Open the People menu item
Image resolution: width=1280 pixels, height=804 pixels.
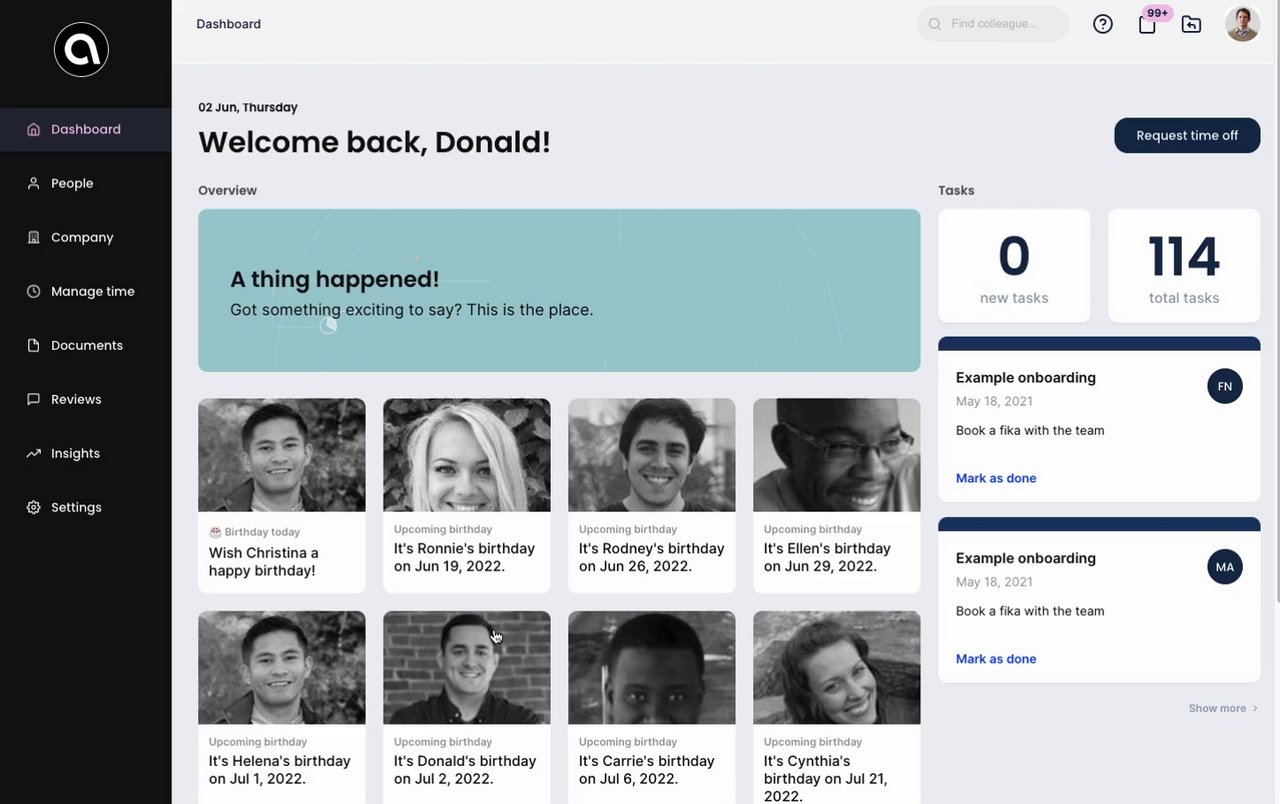72,183
